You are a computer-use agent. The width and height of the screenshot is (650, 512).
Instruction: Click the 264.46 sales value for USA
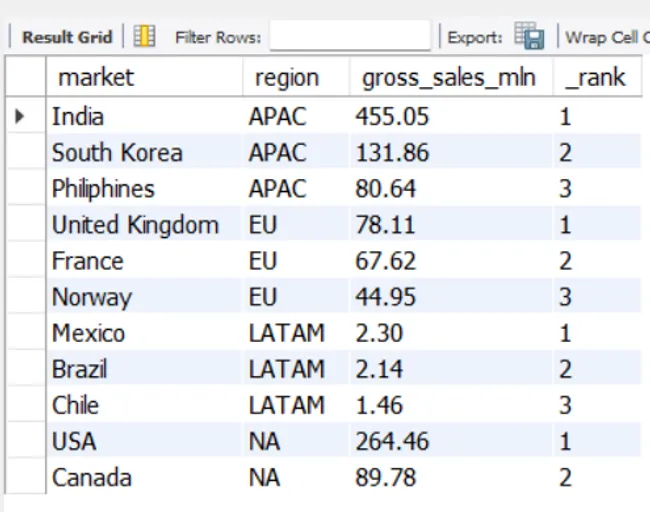pos(392,441)
